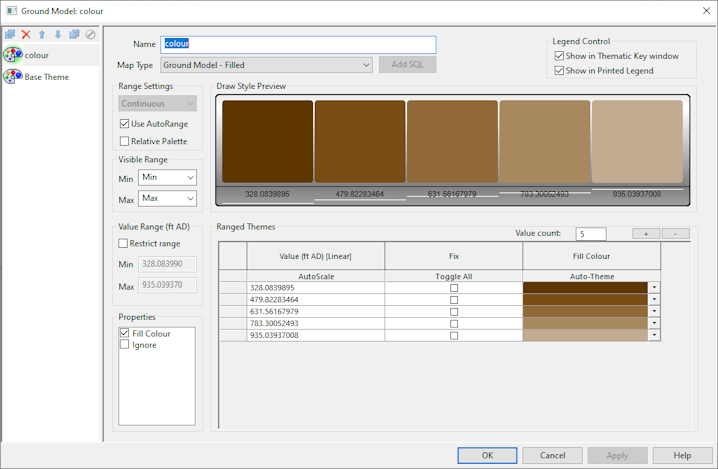Click the Name text field

(x=298, y=44)
